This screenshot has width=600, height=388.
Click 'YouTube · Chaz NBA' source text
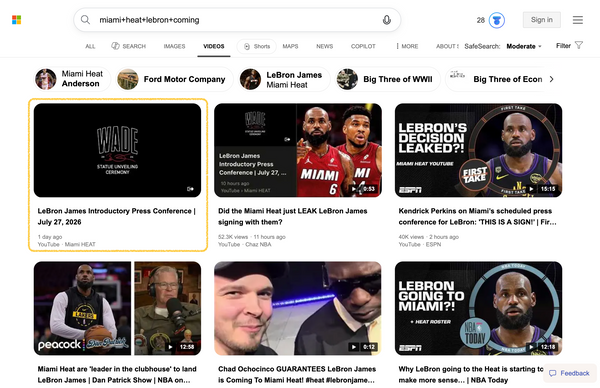point(245,244)
